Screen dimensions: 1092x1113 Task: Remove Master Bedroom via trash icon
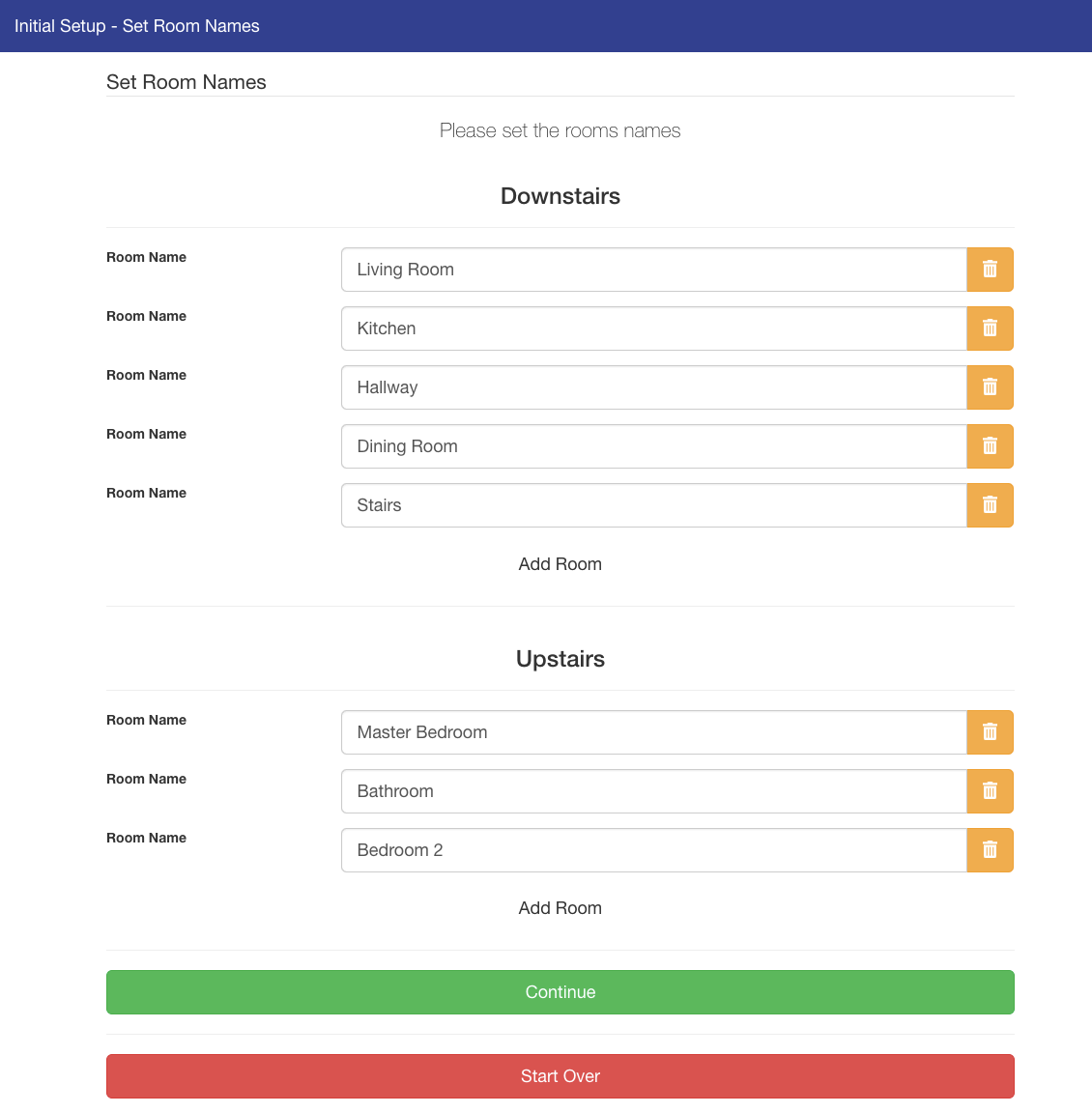pyautogui.click(x=990, y=731)
